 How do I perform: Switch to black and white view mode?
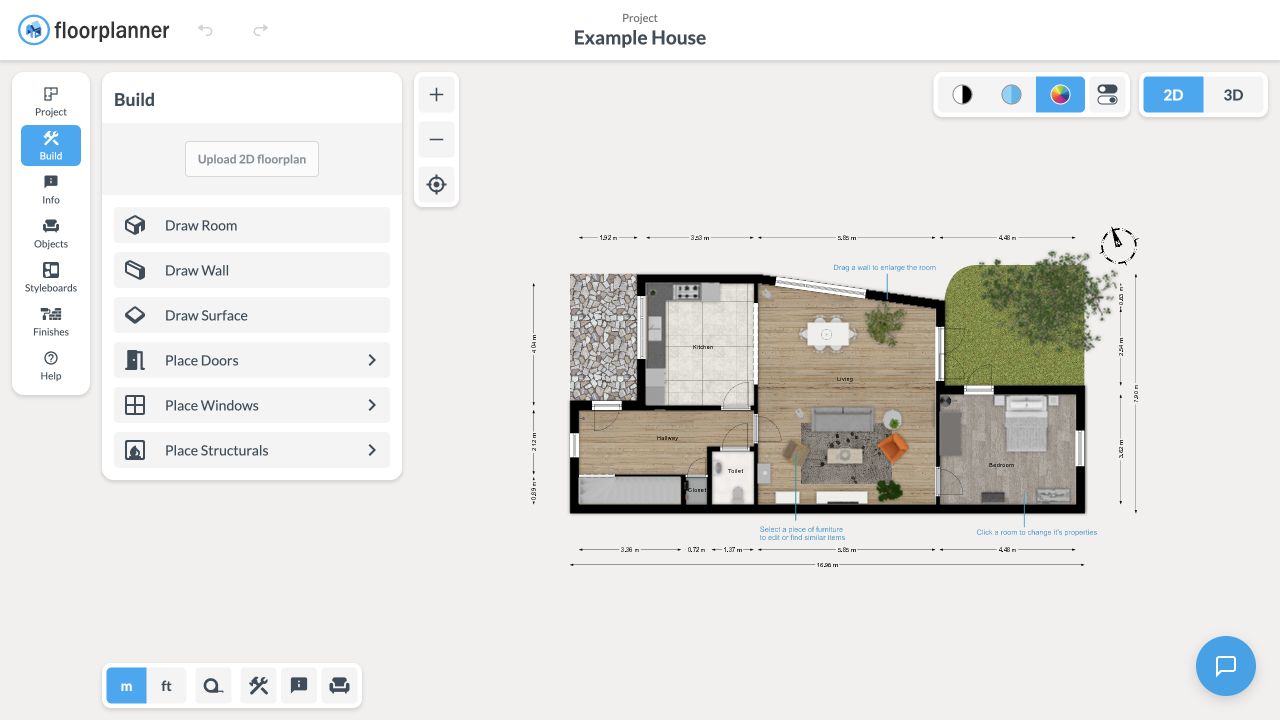962,95
